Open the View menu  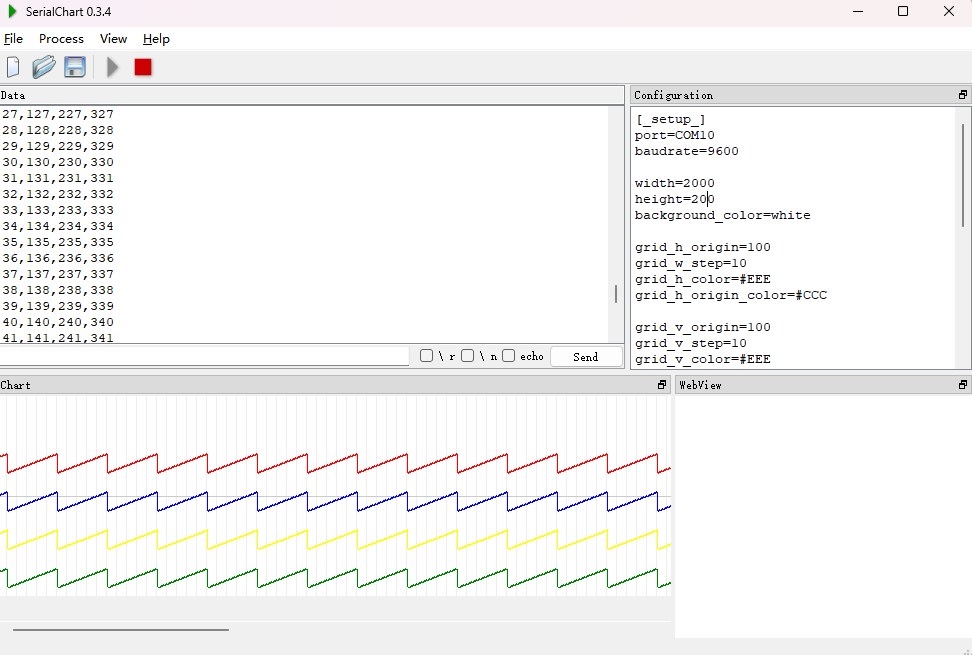pos(113,38)
